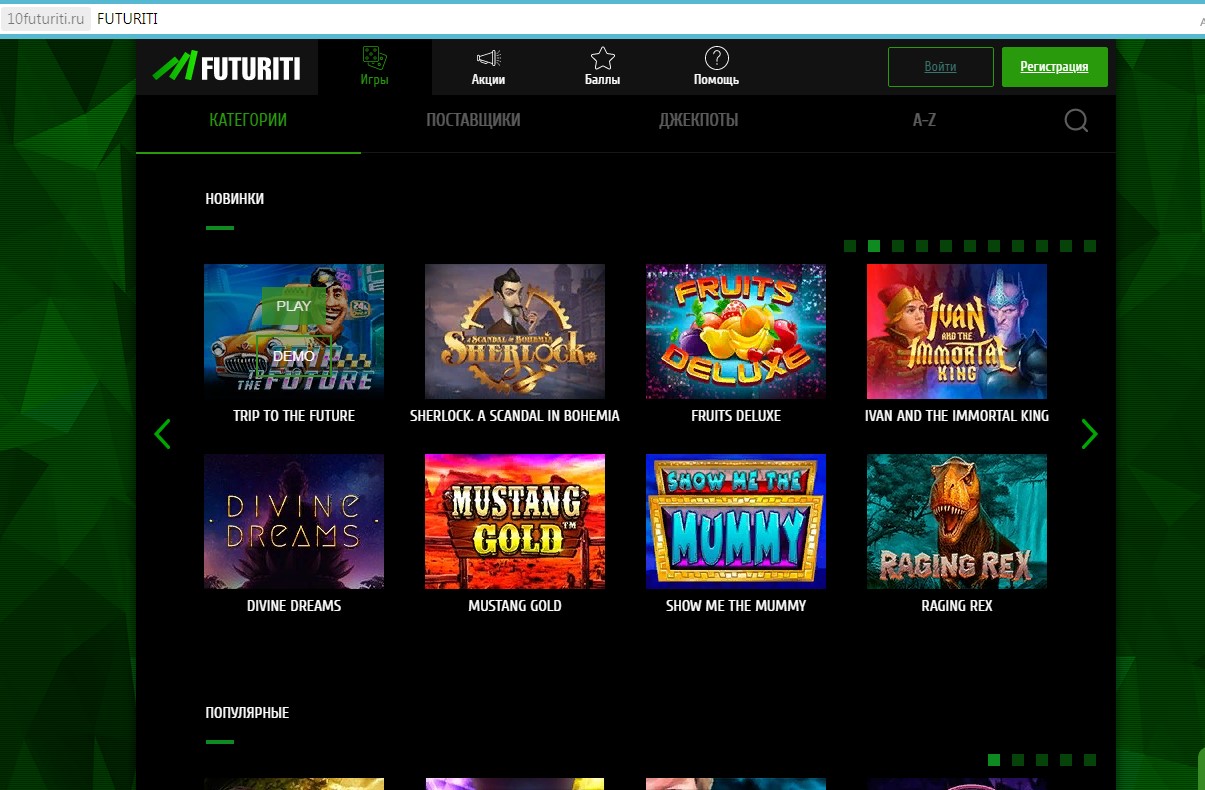
Task: Switch to the КАТЕГОРИИ tab
Action: 248,121
